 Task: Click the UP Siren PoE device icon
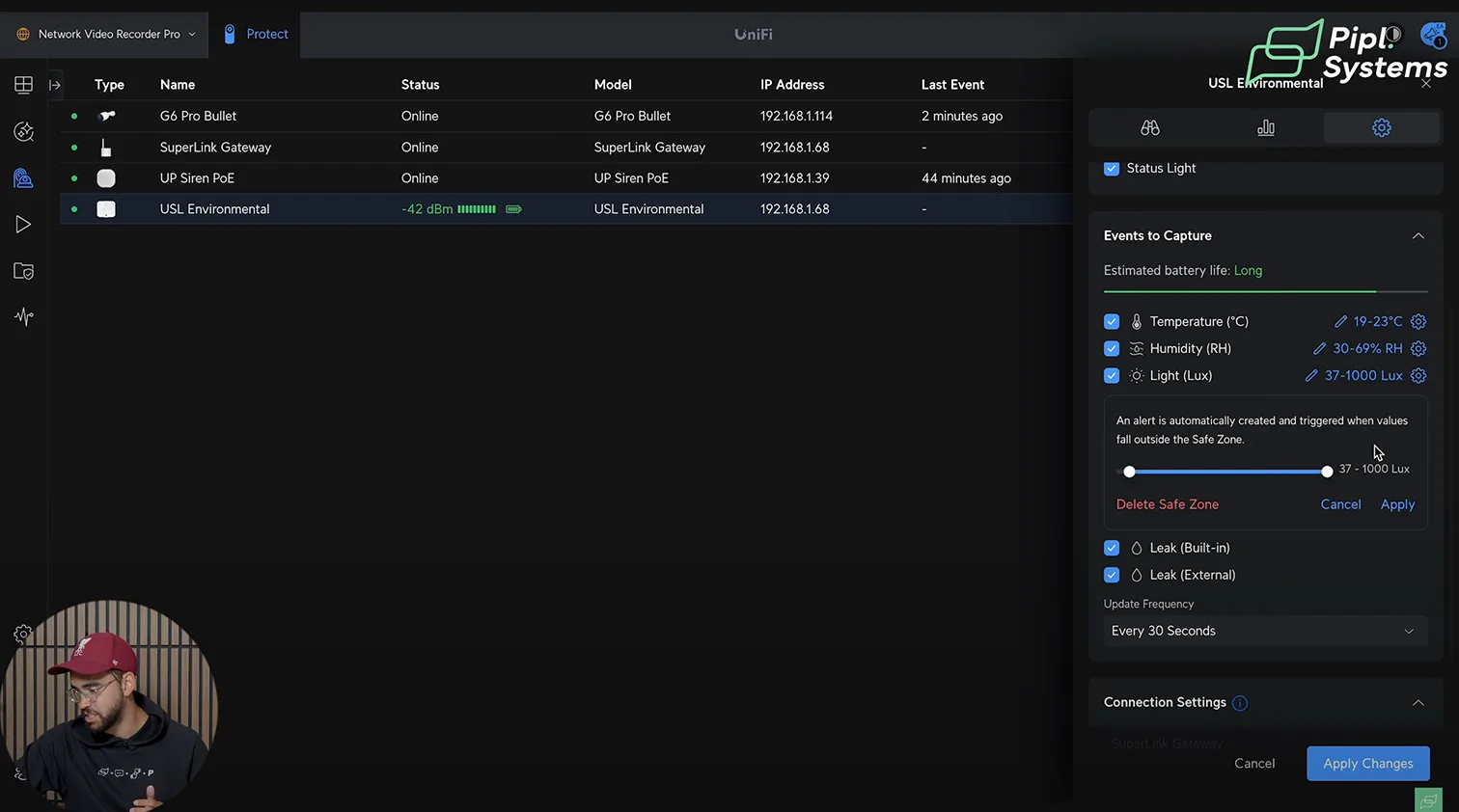pos(106,178)
